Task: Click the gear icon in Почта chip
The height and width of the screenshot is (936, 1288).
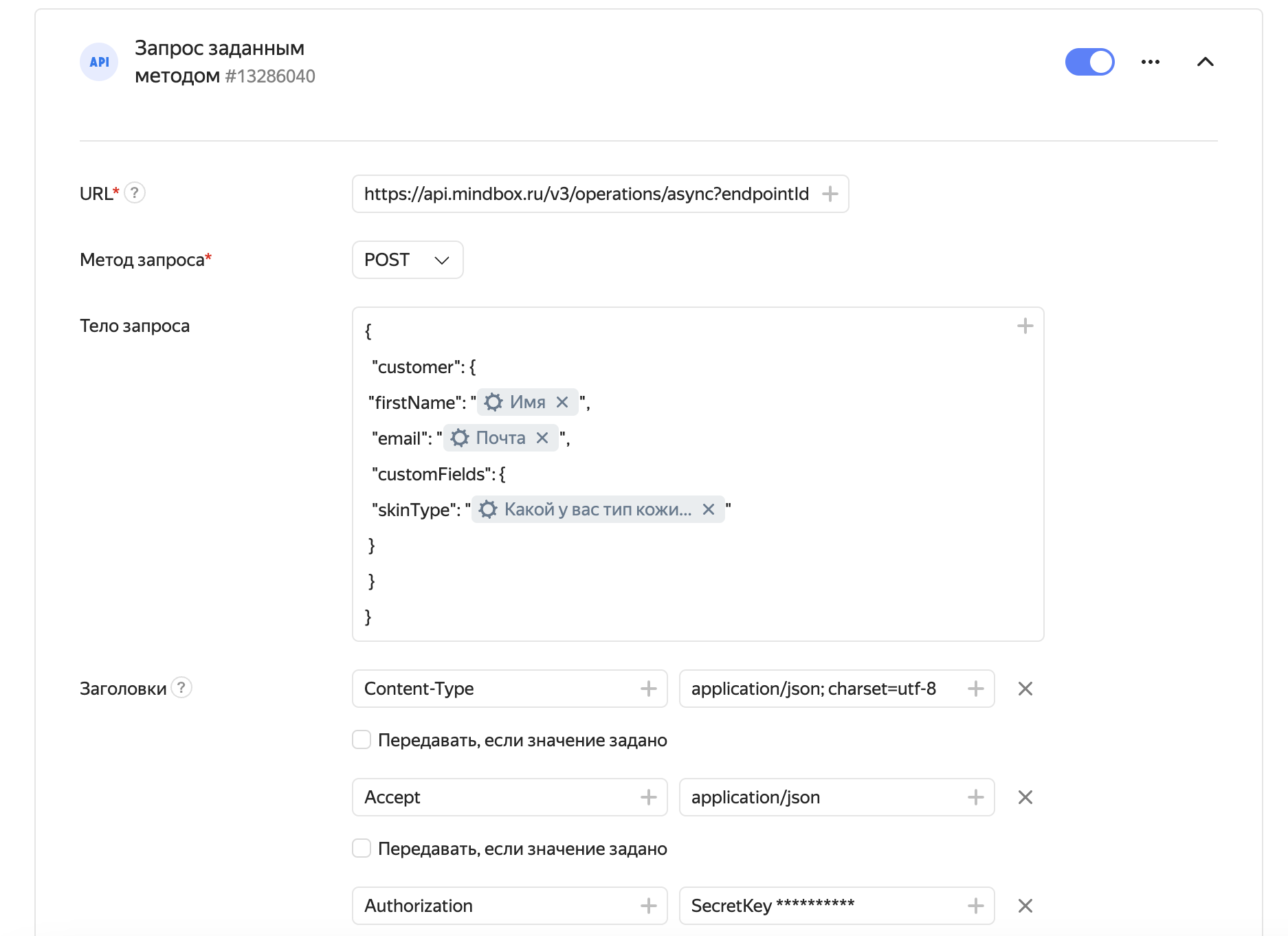Action: [x=460, y=438]
